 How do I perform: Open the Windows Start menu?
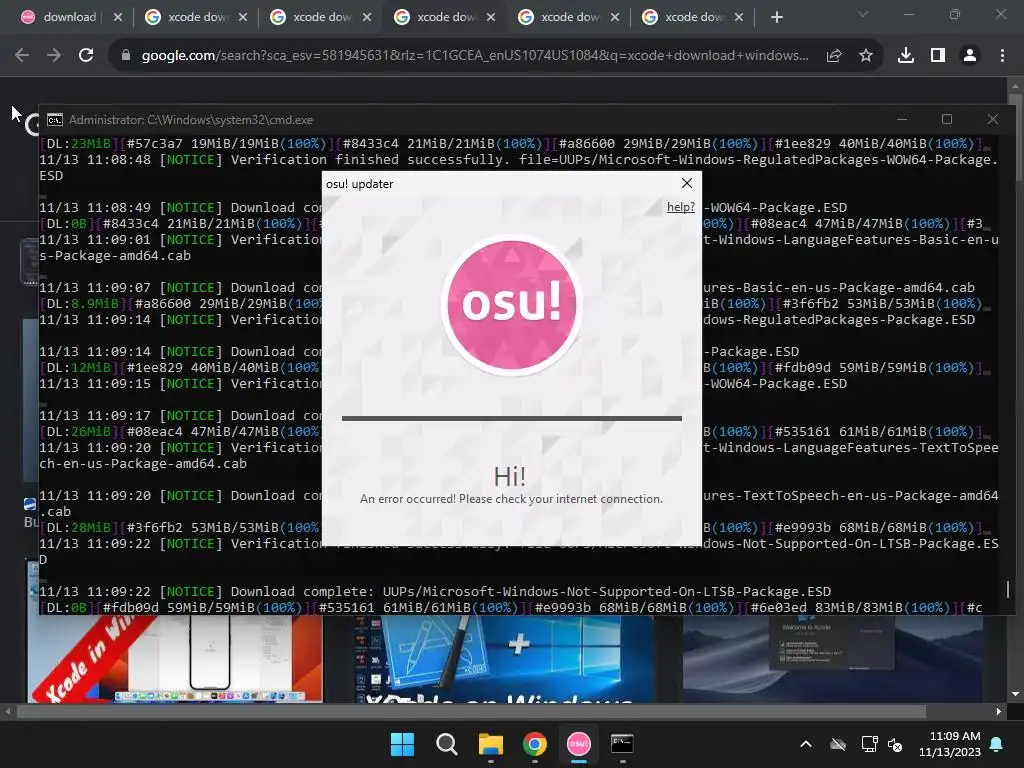point(402,744)
